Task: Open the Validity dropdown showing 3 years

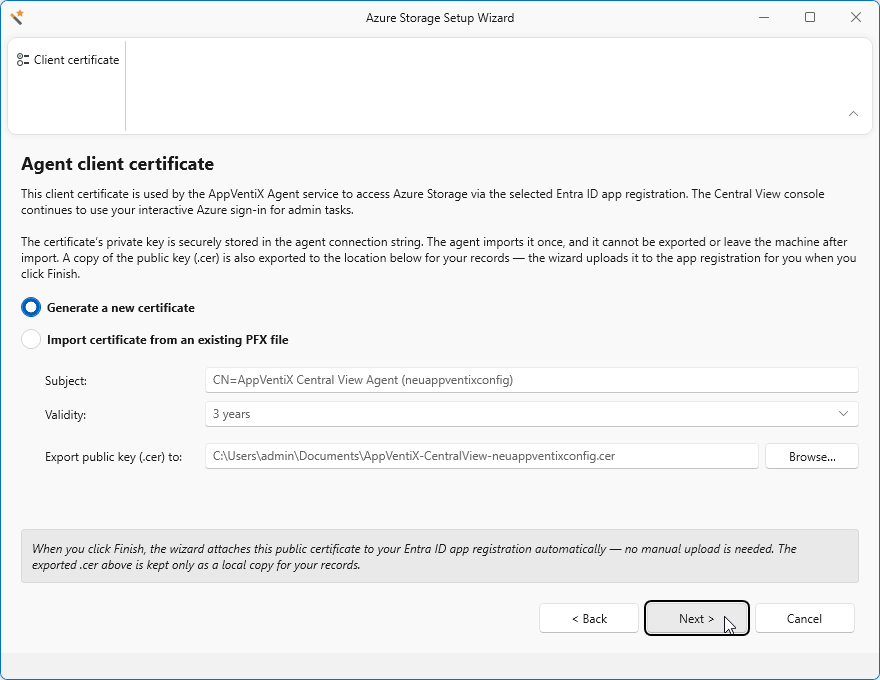Action: click(531, 414)
